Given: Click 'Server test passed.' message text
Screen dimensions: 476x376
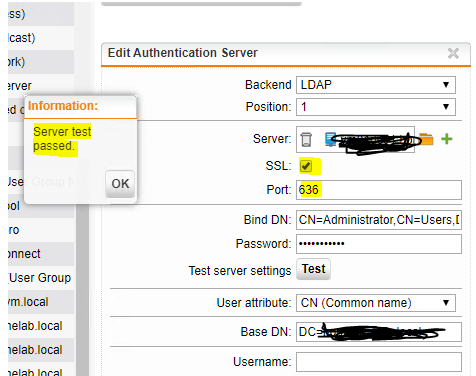Looking at the screenshot, I should pyautogui.click(x=62, y=139).
